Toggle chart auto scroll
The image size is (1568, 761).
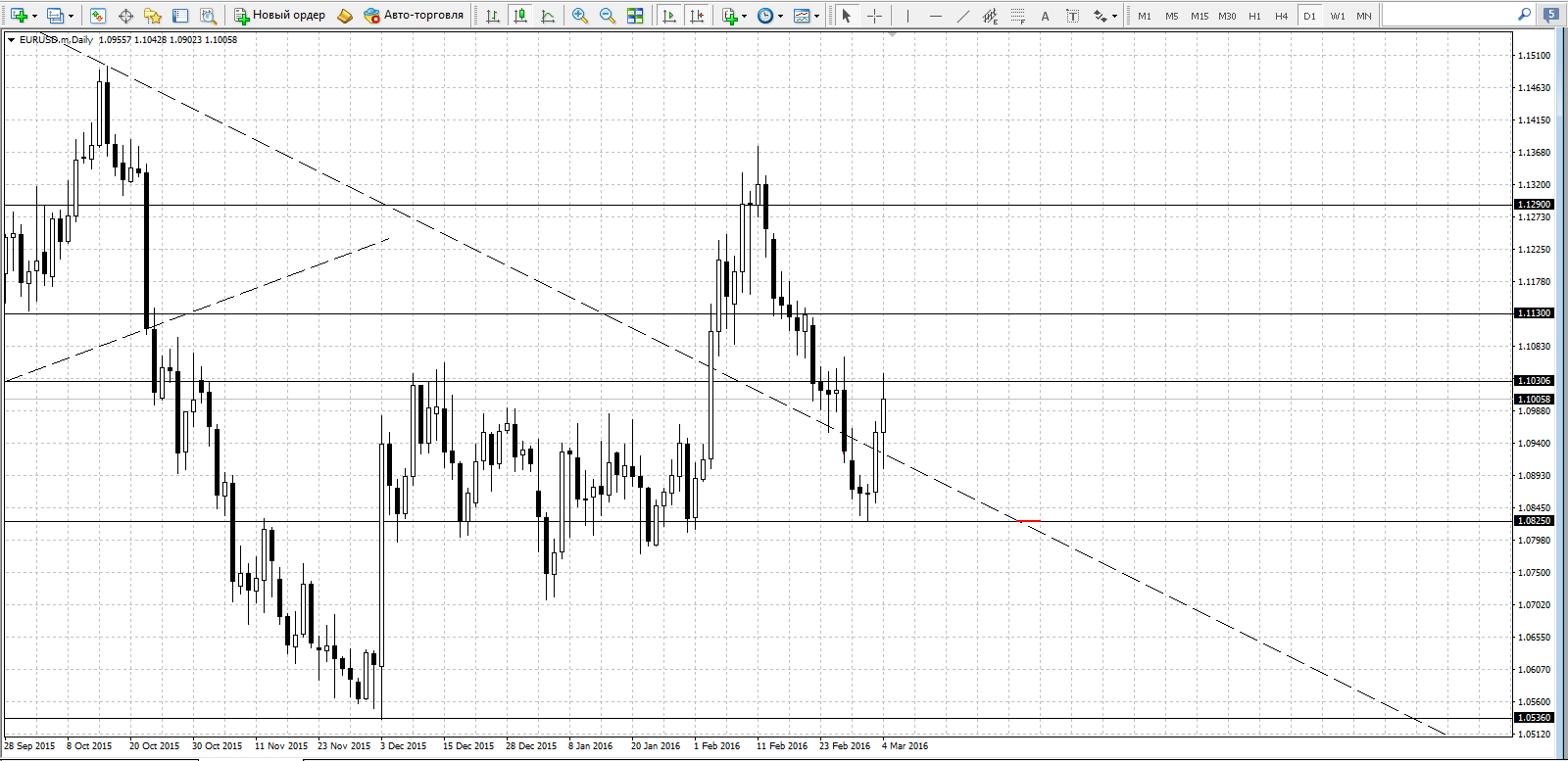point(669,16)
